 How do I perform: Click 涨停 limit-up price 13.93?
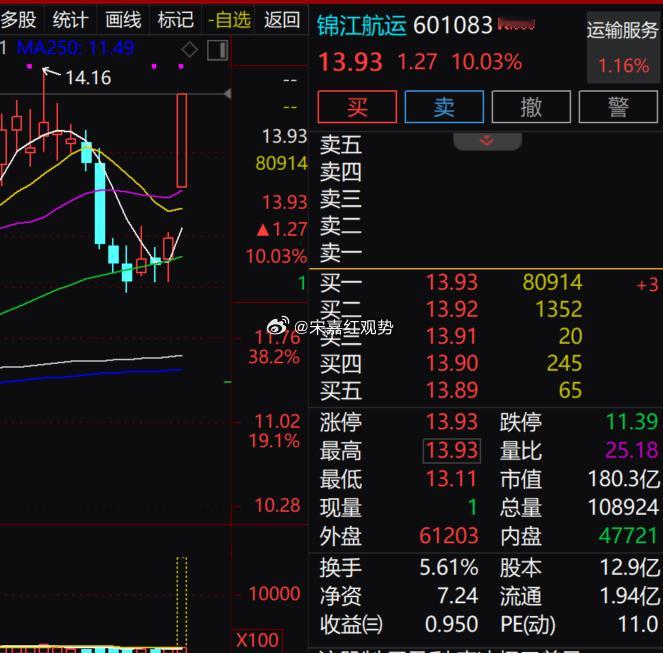[x=452, y=422]
